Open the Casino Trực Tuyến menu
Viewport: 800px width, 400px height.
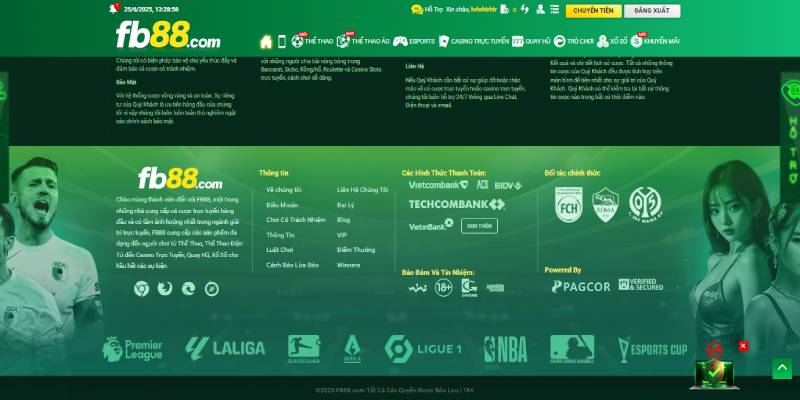pos(473,41)
